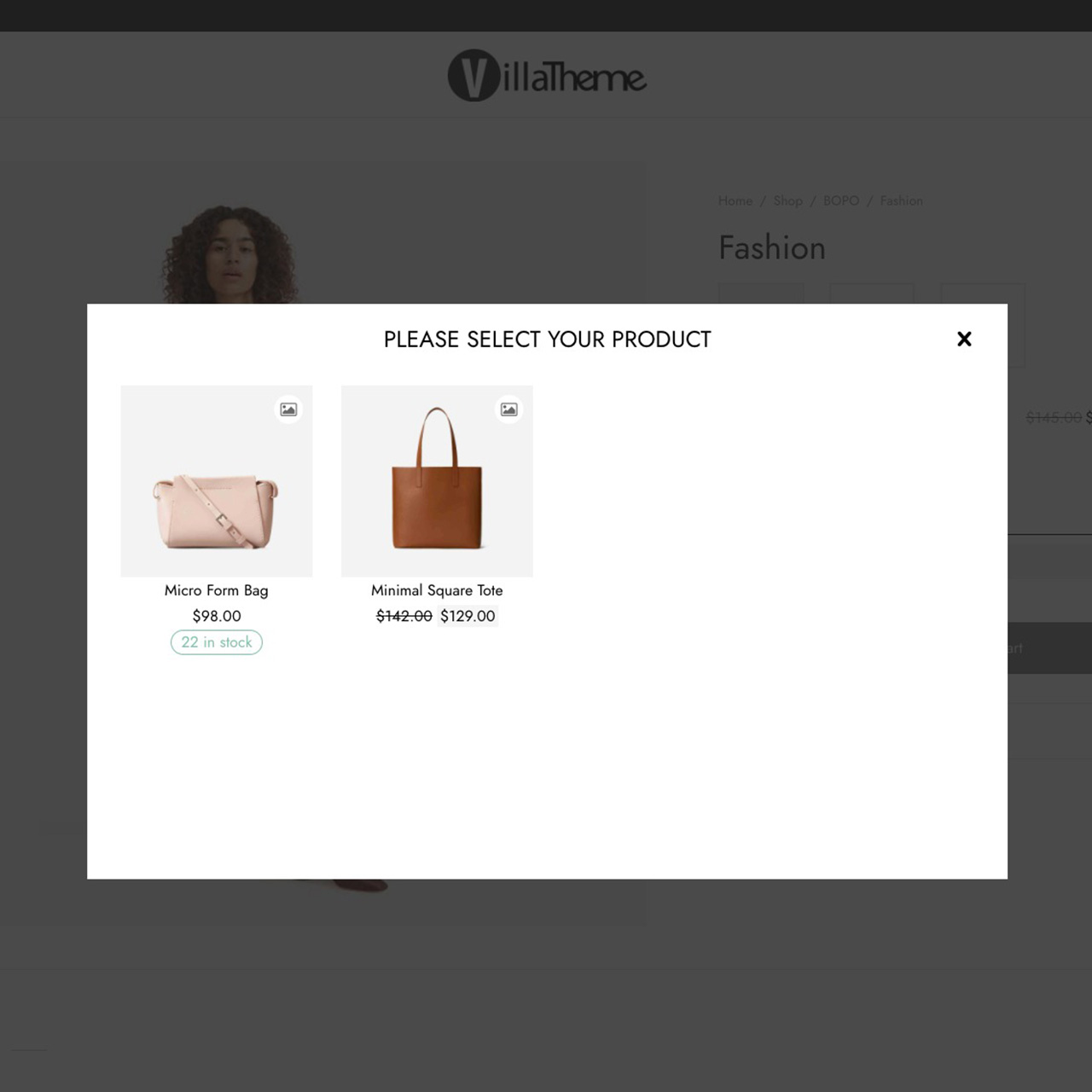The height and width of the screenshot is (1092, 1092).
Task: Go to Shop in the breadcrumb
Action: (787, 200)
